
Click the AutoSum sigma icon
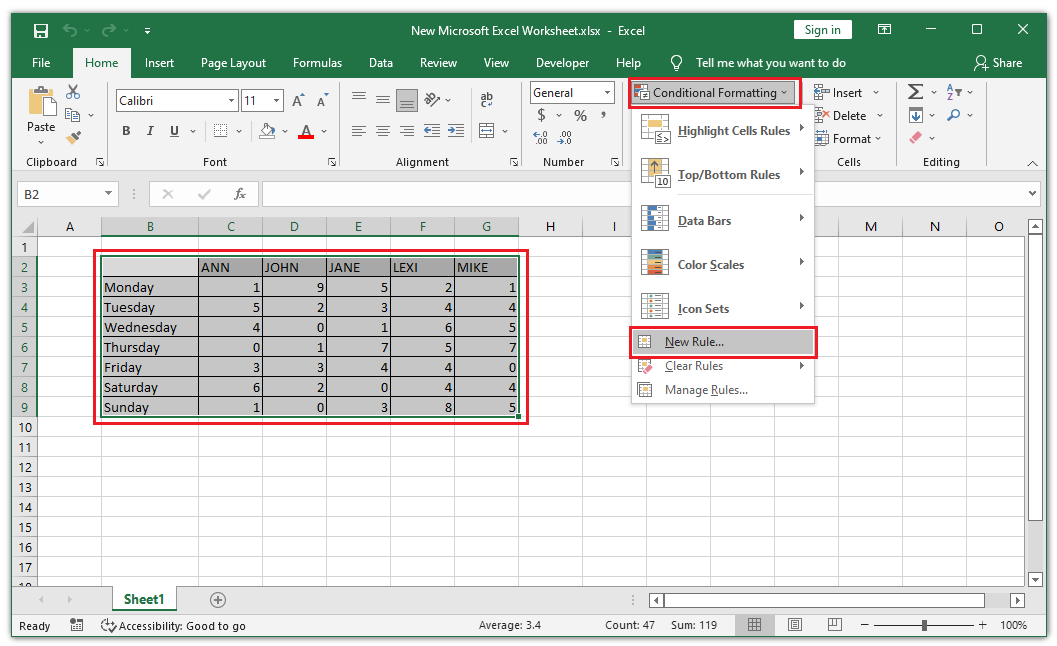915,91
